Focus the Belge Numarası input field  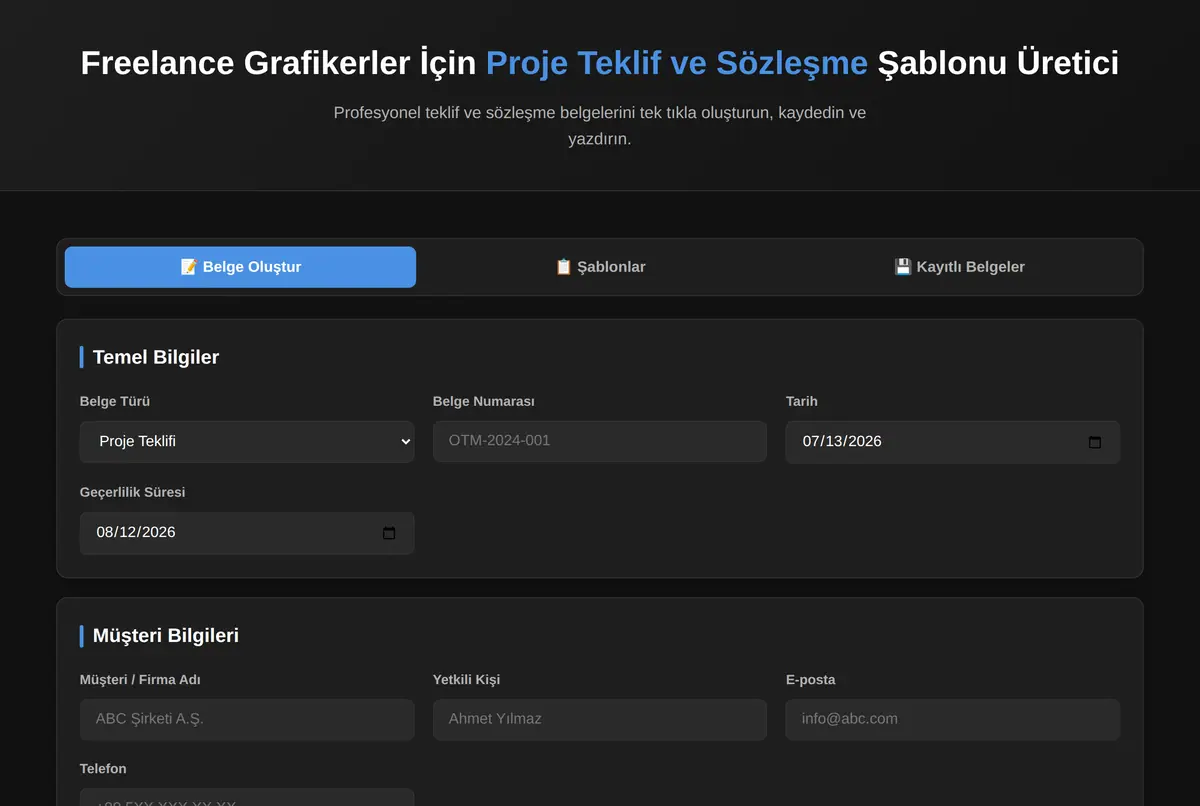coord(600,441)
